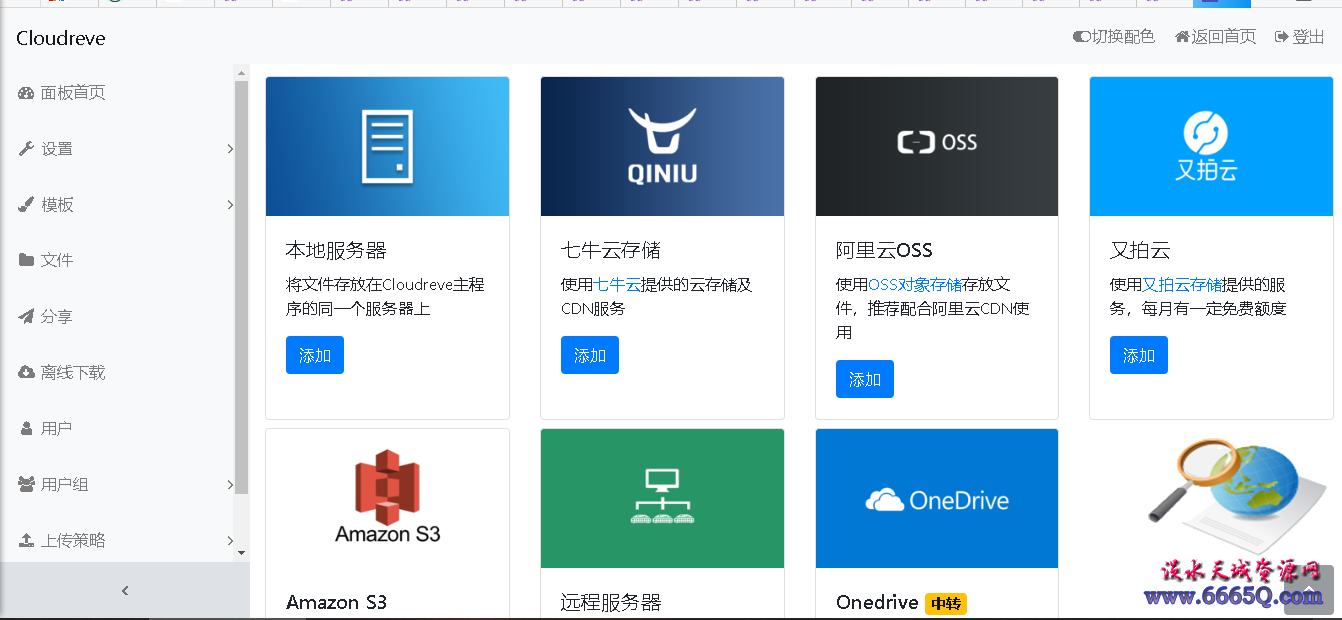Click 添加 under 本地服务器
This screenshot has height=620, width=1342.
click(x=315, y=355)
